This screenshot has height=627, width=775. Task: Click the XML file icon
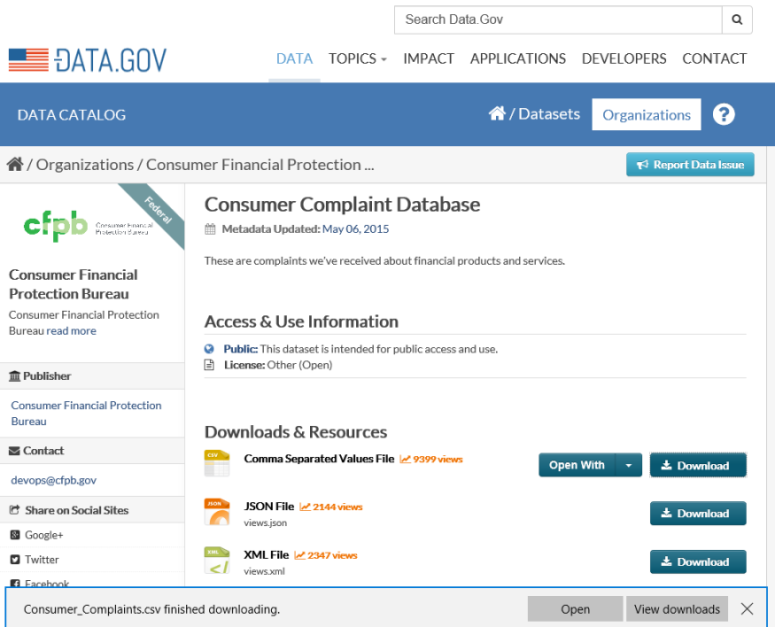tap(217, 560)
